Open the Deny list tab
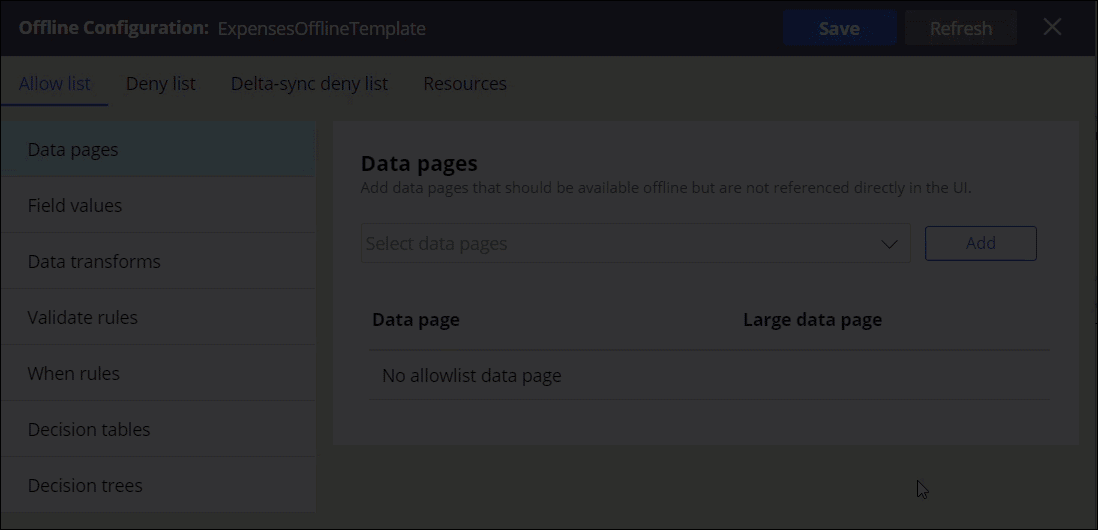 pyautogui.click(x=161, y=84)
